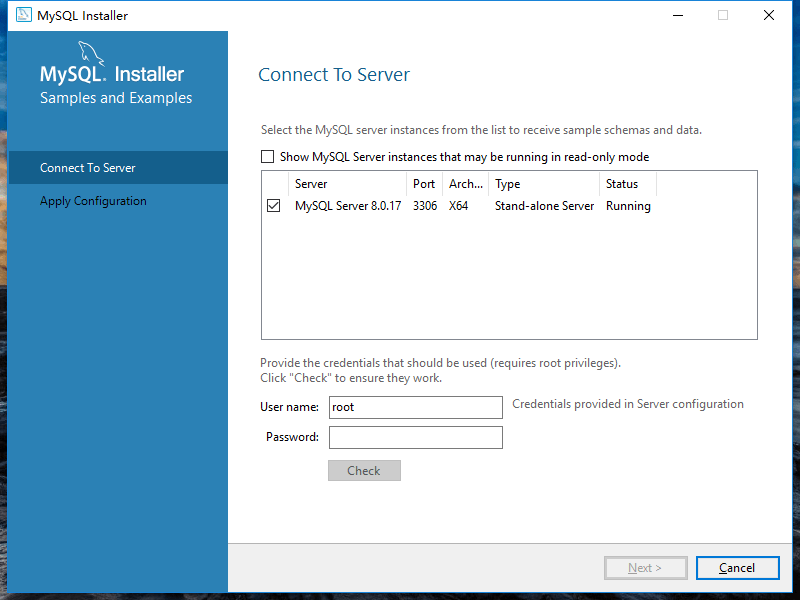
Task: Click the Credentials provided in Server configuration note
Action: pos(628,404)
